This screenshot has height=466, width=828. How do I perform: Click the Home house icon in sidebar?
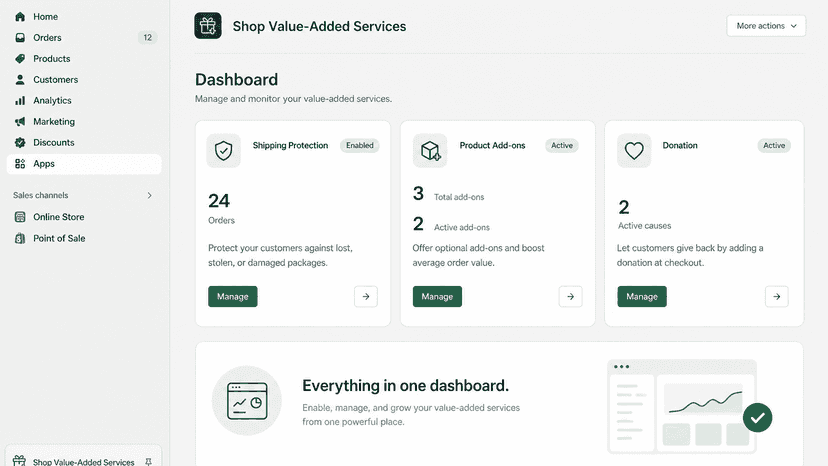click(20, 16)
